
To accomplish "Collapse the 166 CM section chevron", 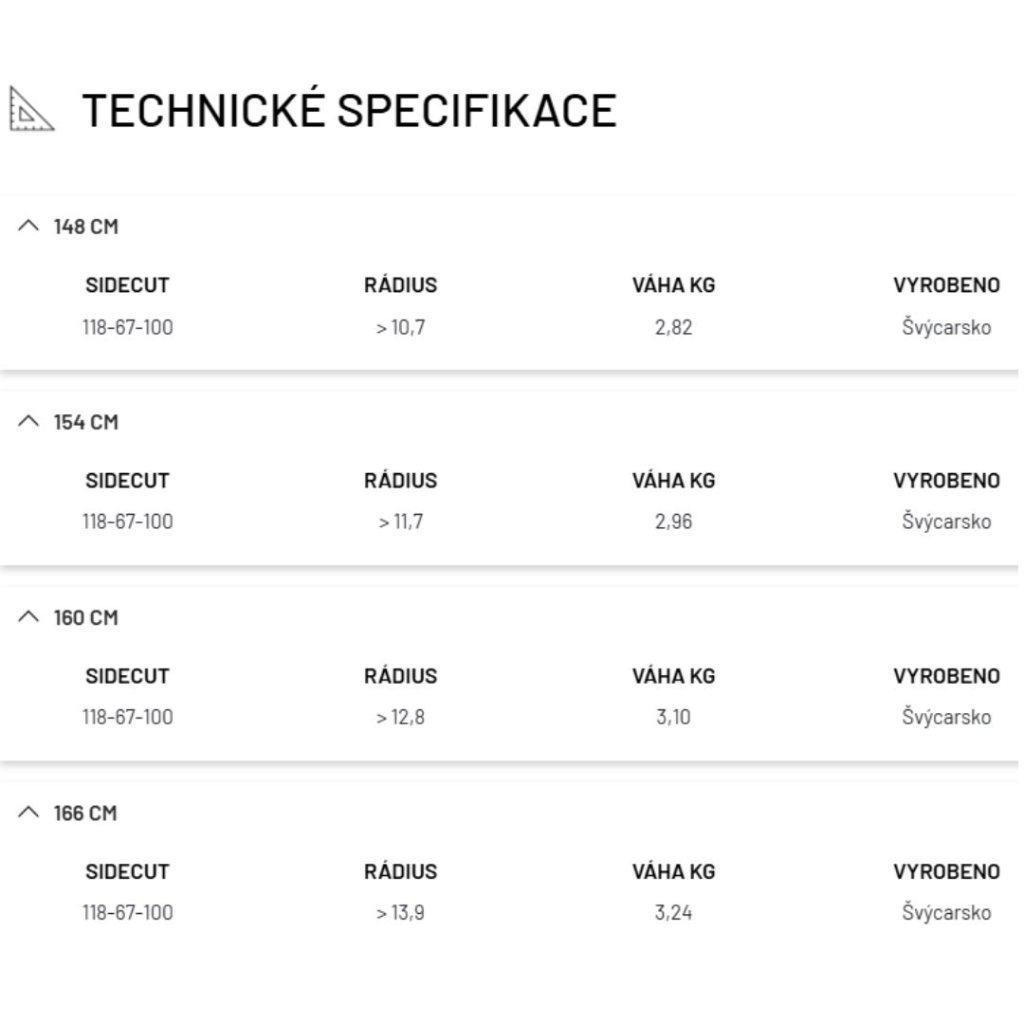I will coord(27,813).
